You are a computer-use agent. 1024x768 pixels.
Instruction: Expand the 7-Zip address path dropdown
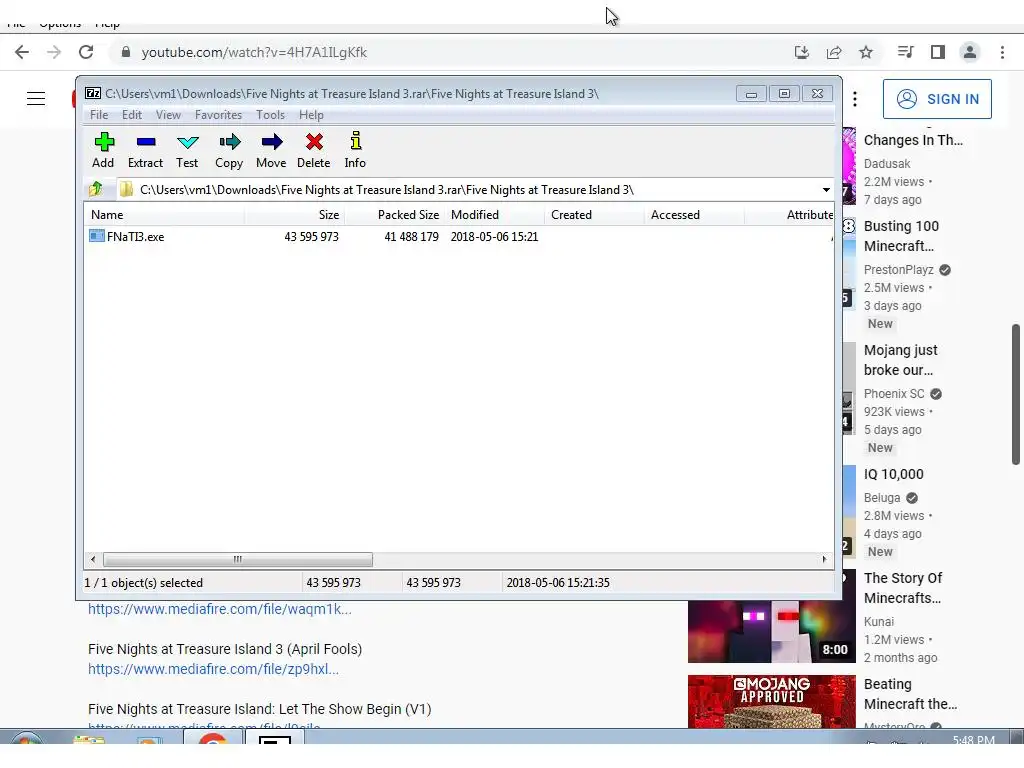[x=826, y=190]
